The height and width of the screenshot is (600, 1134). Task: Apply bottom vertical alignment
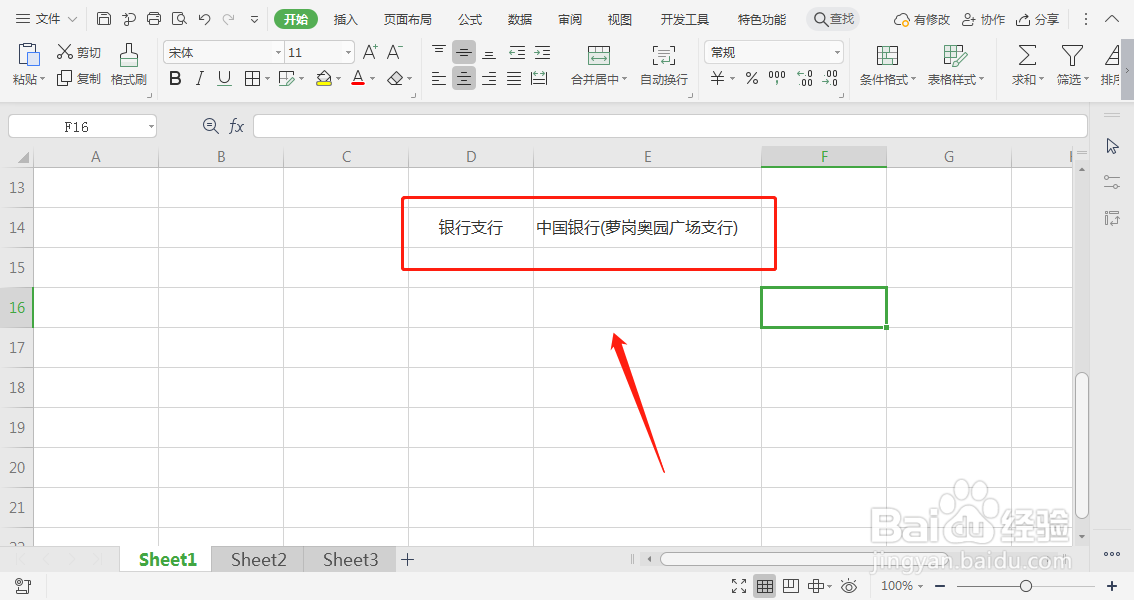click(x=489, y=52)
